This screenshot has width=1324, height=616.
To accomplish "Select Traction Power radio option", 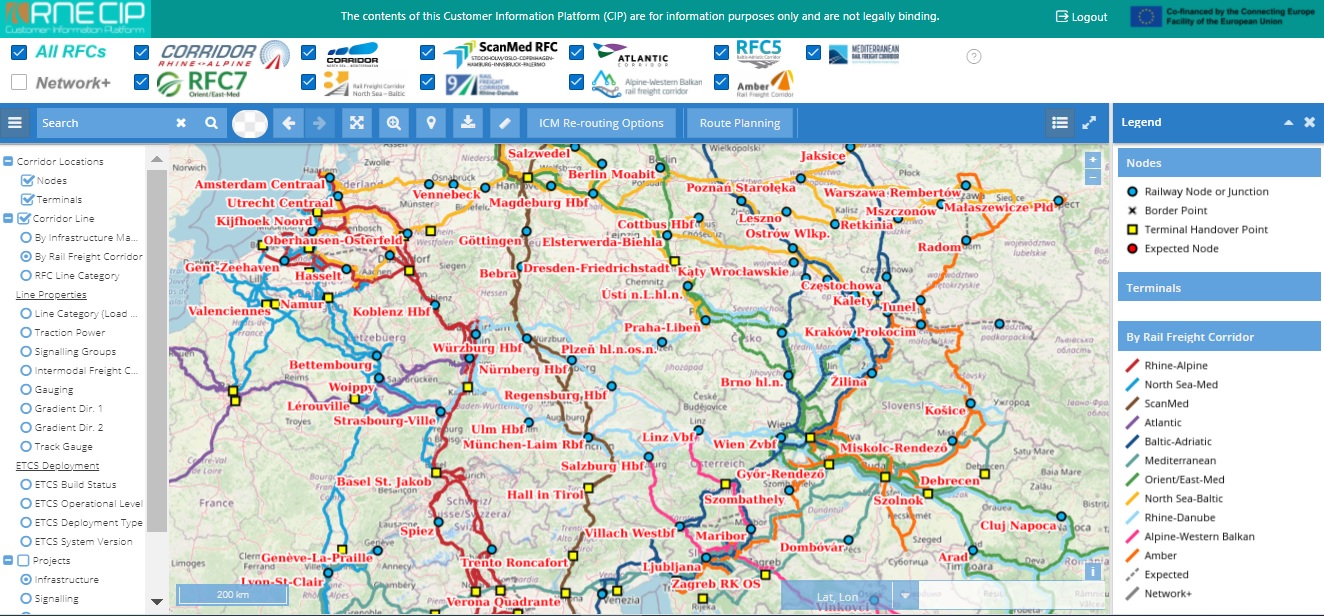I will point(27,333).
